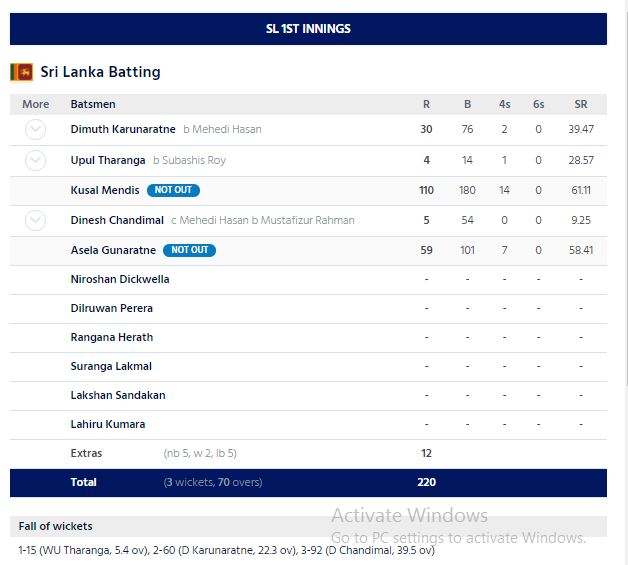Open Kusal Mendis player profile
This screenshot has height=565, width=628.
point(105,190)
